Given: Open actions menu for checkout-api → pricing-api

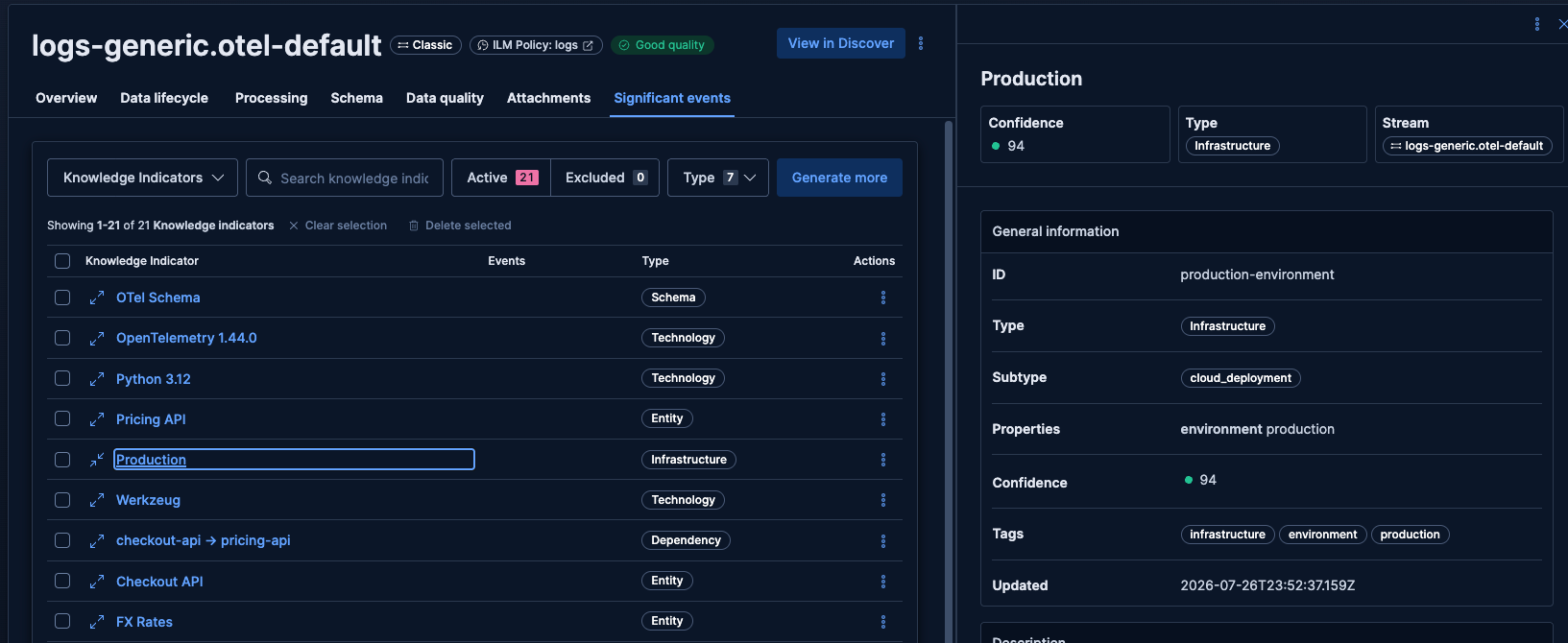Looking at the screenshot, I should pyautogui.click(x=883, y=541).
